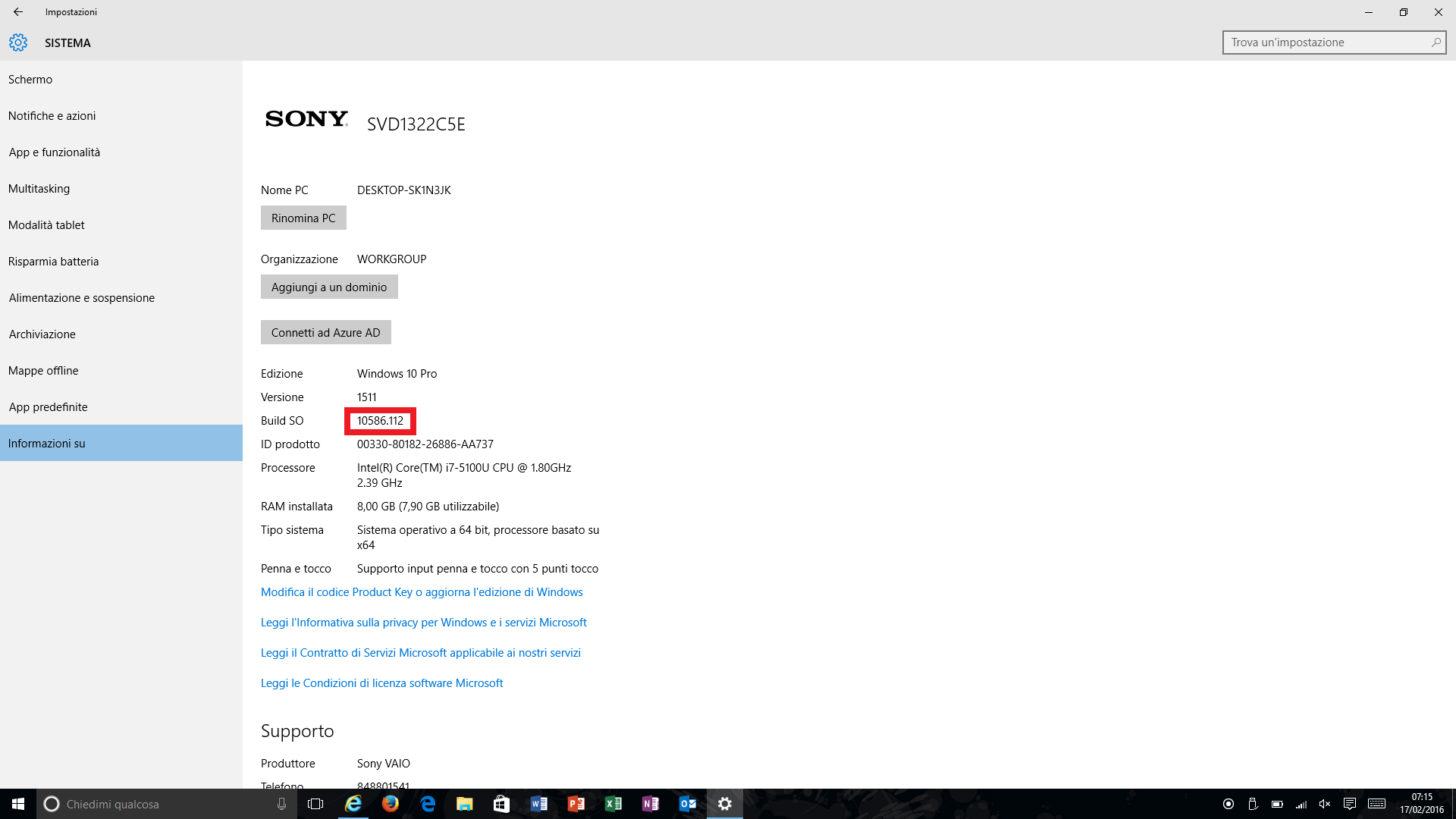Click the product ID 00330-80182-26886-AA737

coord(425,444)
